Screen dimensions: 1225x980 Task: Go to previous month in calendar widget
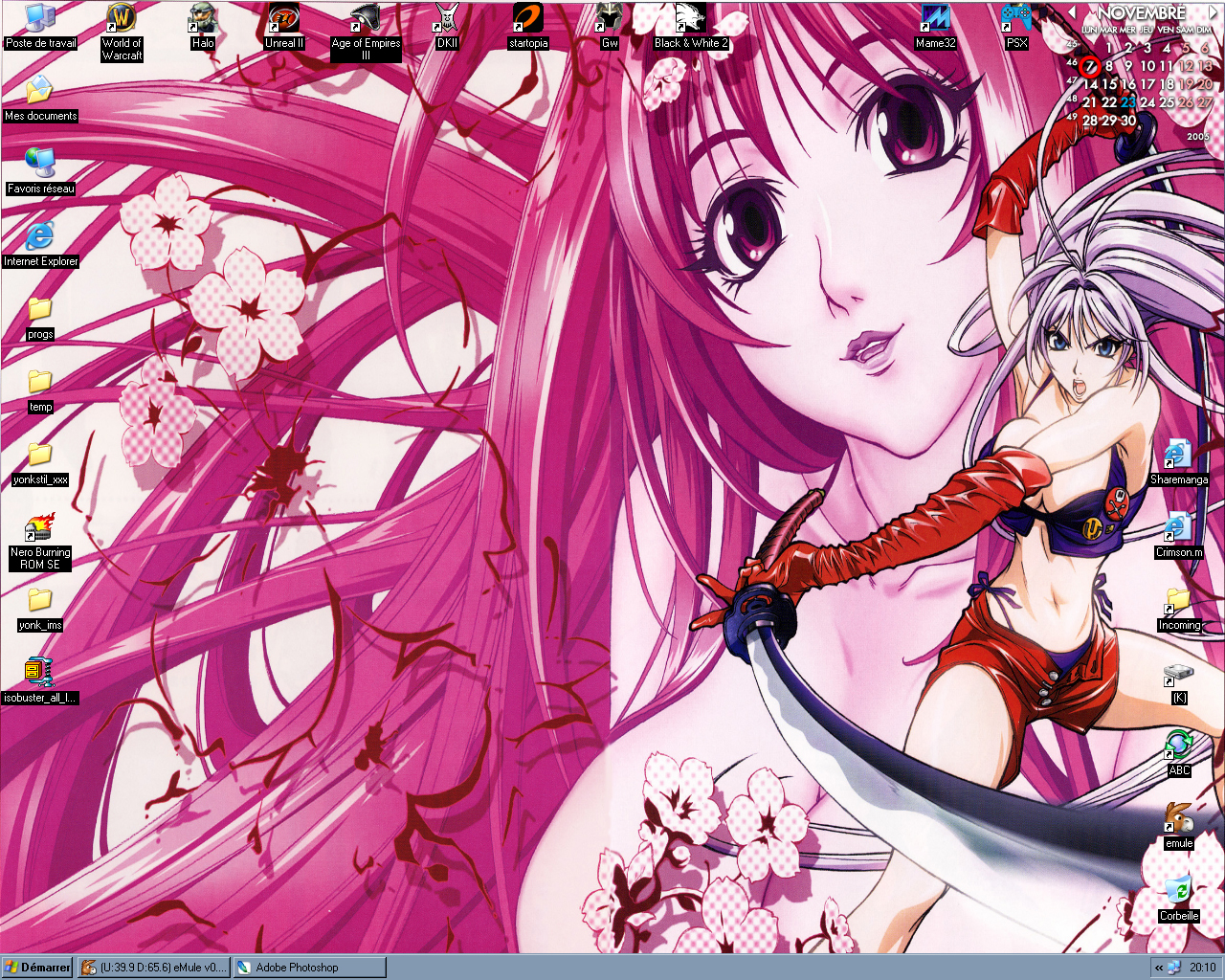[x=1073, y=12]
